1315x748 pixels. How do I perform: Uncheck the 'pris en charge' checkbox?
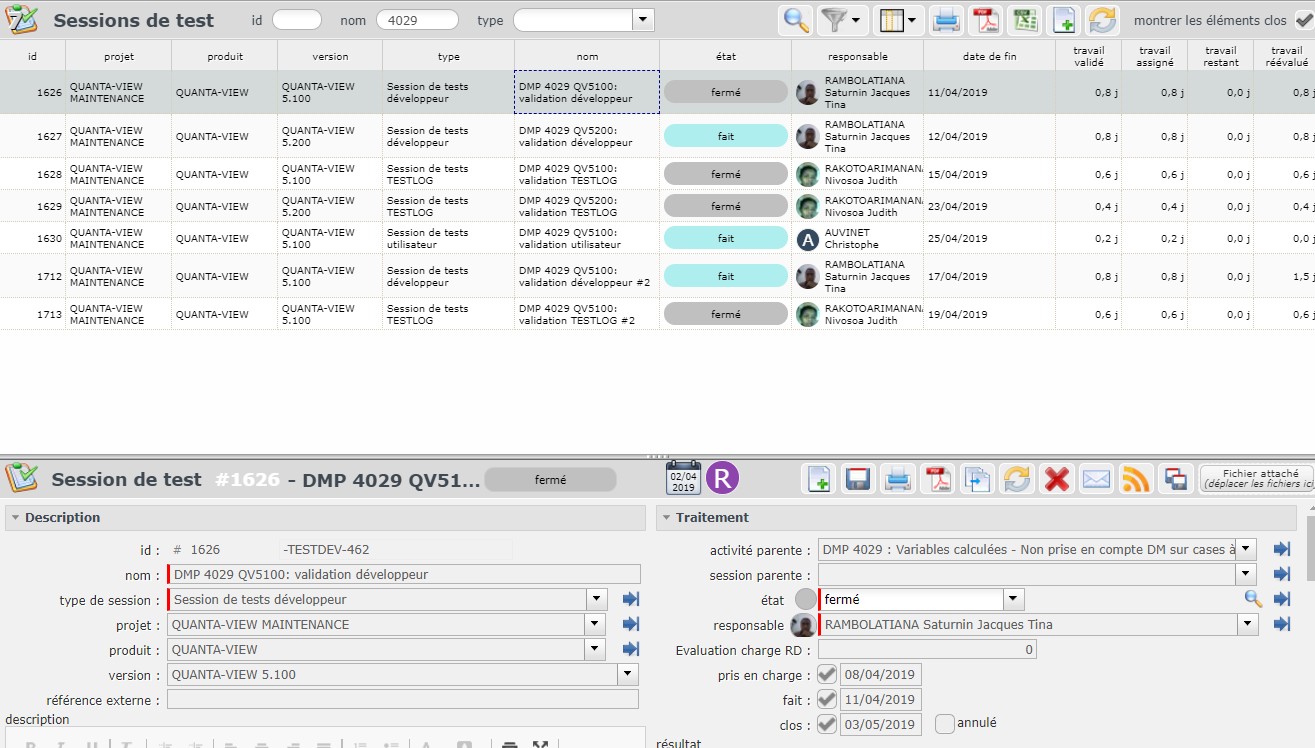pos(827,675)
